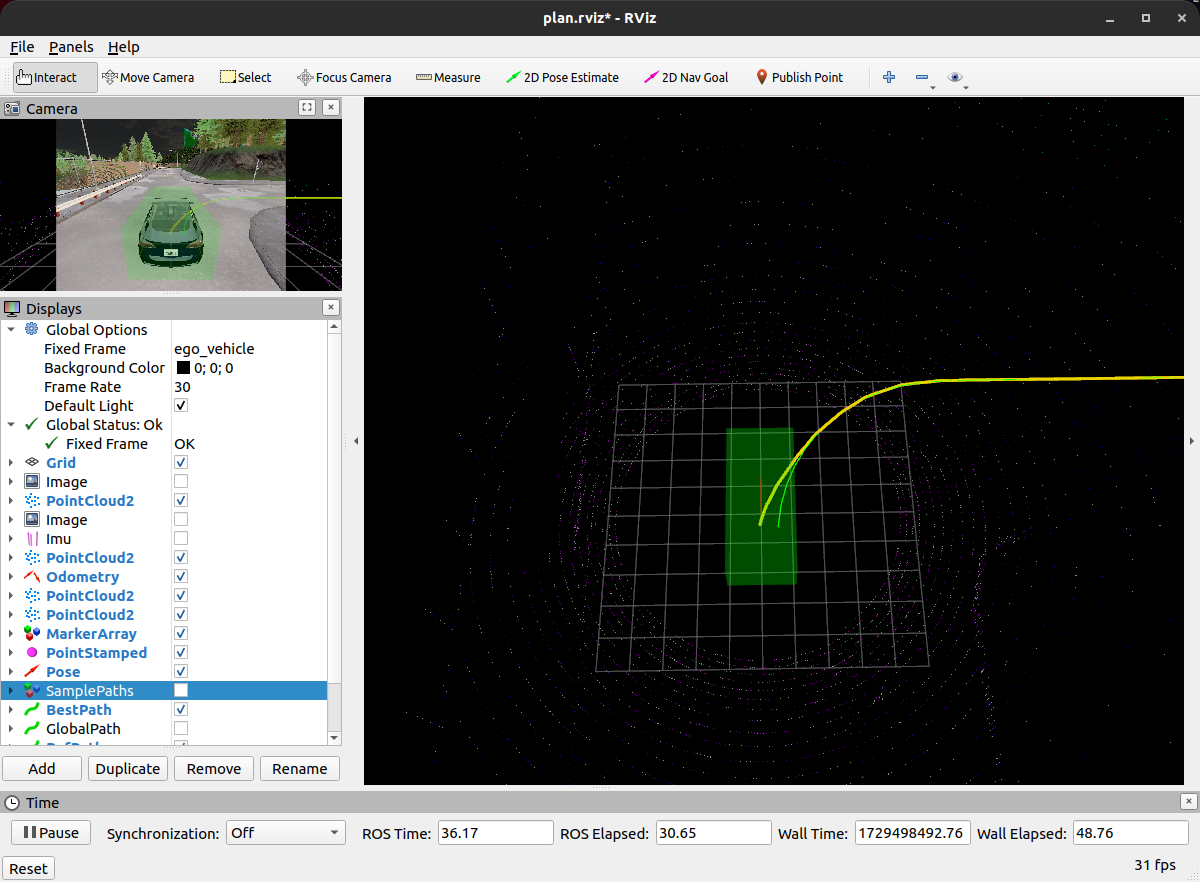Viewport: 1200px width, 882px height.
Task: Activate the 2D Nav Goal tool
Action: point(686,77)
